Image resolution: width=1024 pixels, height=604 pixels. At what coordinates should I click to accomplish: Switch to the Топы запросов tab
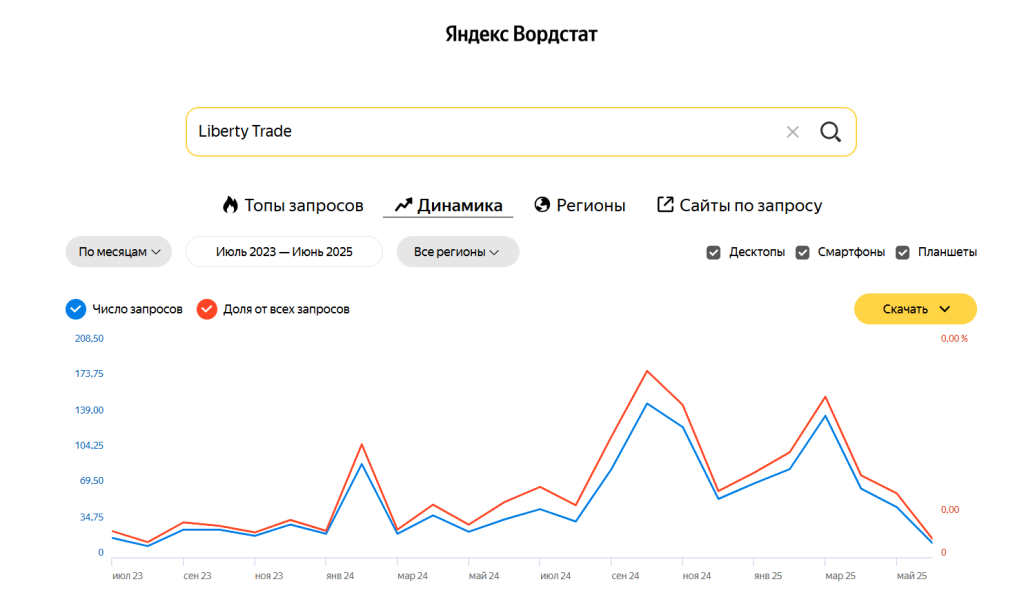coord(304,205)
